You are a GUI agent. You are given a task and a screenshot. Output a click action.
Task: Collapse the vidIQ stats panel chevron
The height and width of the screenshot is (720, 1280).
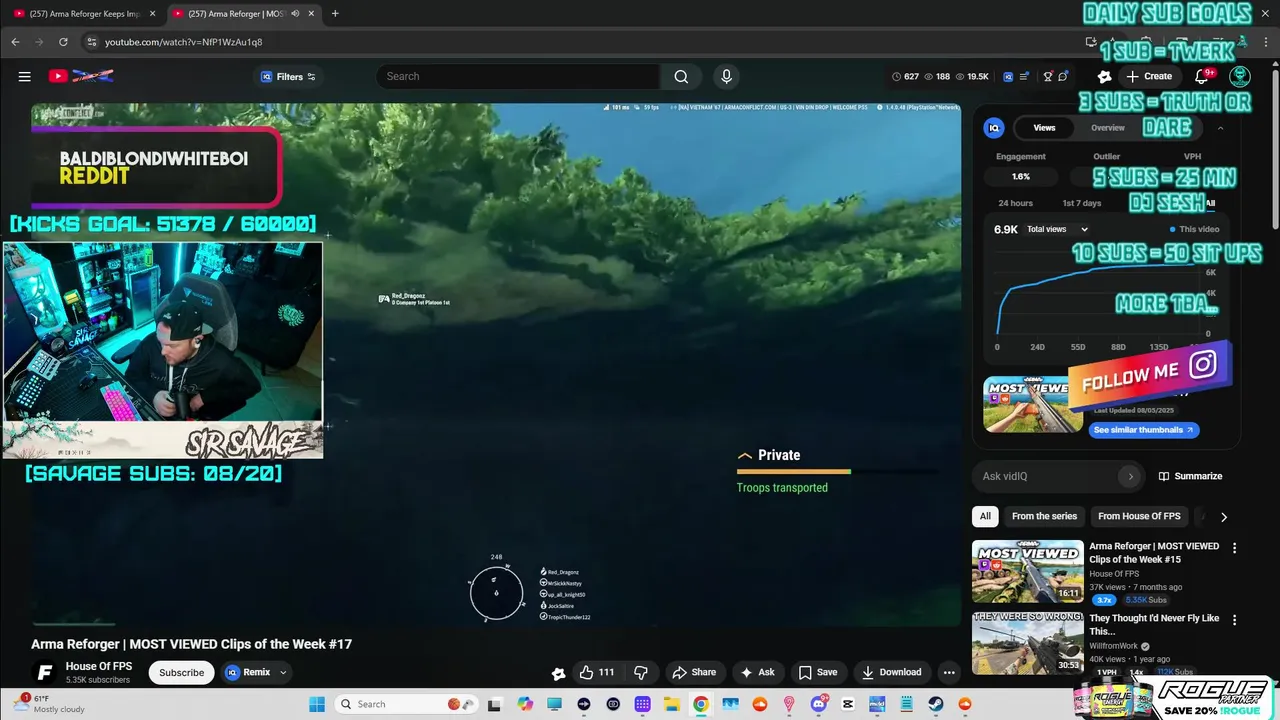tap(1220, 128)
